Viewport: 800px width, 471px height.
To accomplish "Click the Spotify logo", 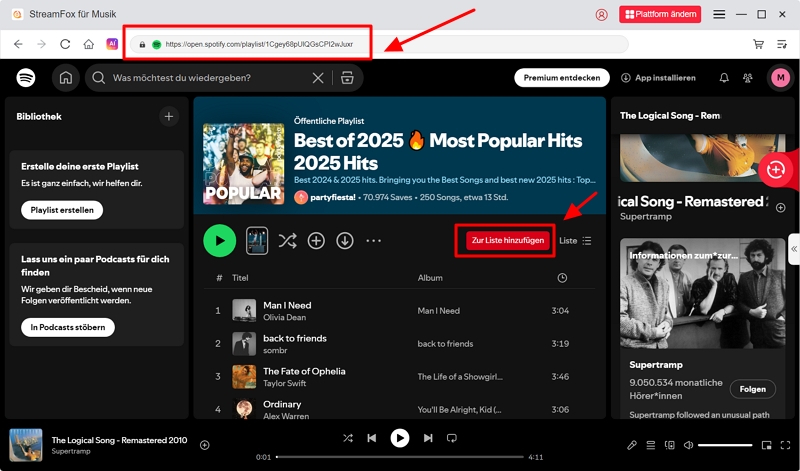I will [26, 78].
